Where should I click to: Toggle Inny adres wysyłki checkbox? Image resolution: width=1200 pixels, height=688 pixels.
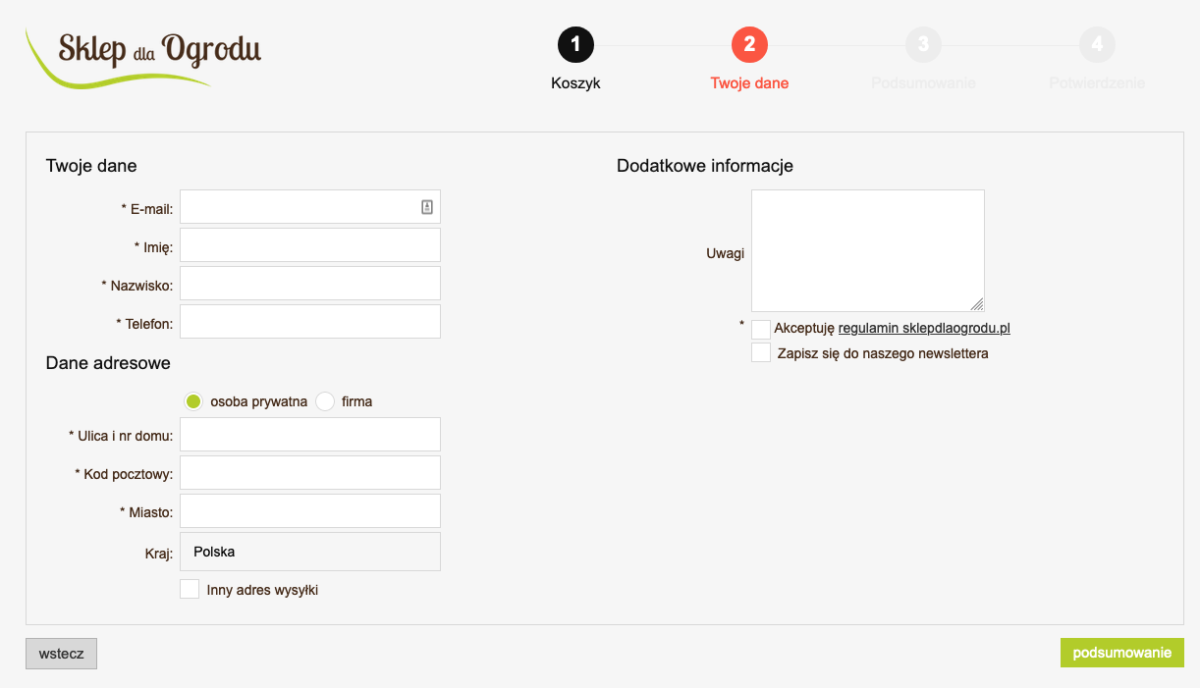pos(190,590)
